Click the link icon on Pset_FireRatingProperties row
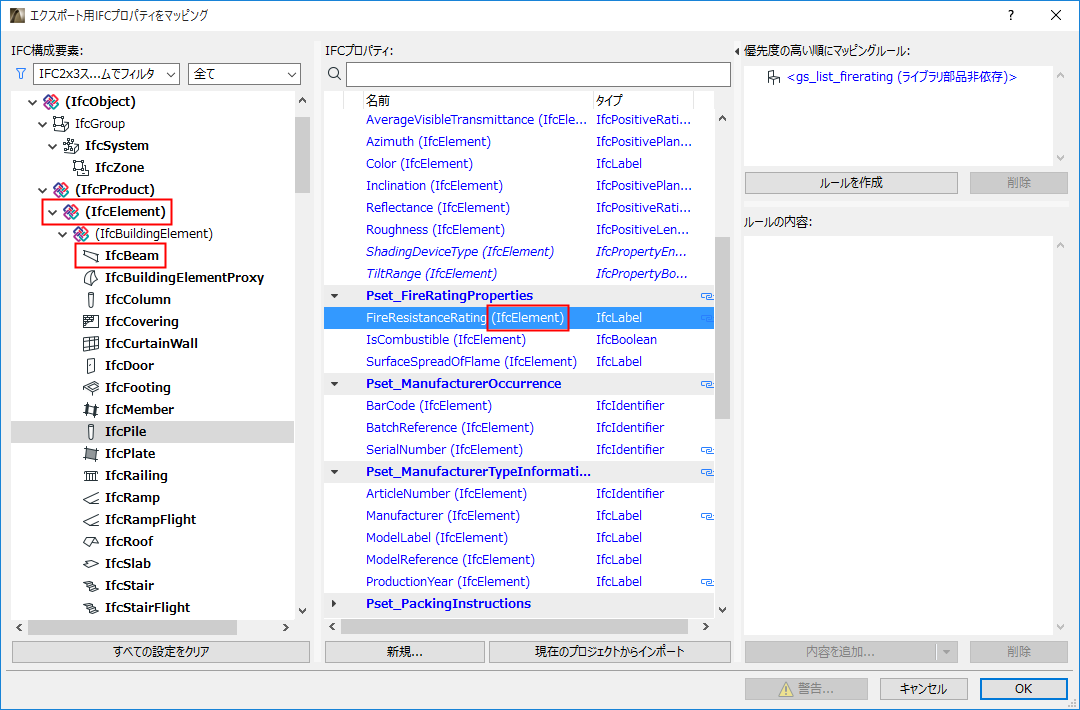1080x710 pixels. pyautogui.click(x=707, y=296)
